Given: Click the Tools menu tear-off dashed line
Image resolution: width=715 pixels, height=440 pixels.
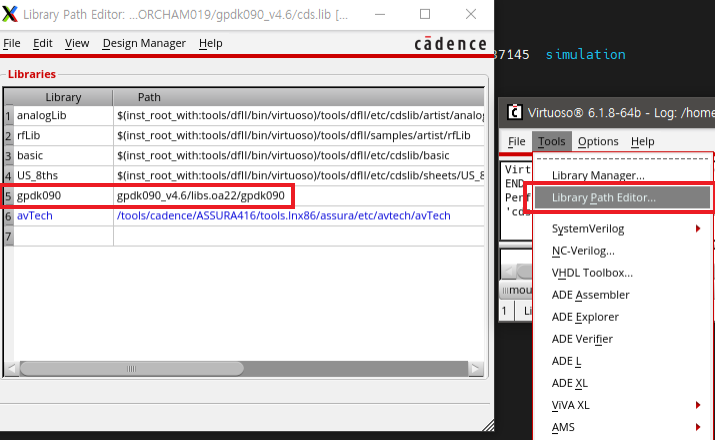Looking at the screenshot, I should coord(622,159).
